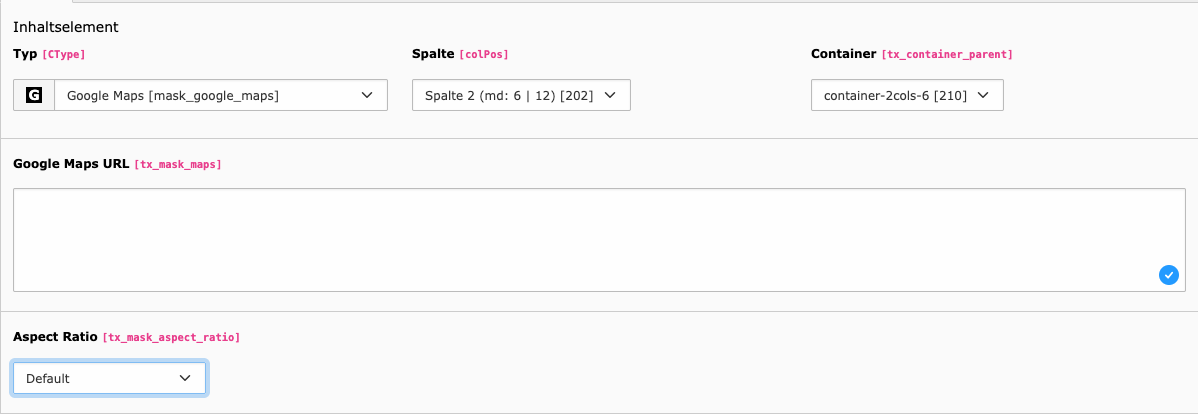Click the Google Maps type icon
1198x414 pixels.
[x=34, y=96]
